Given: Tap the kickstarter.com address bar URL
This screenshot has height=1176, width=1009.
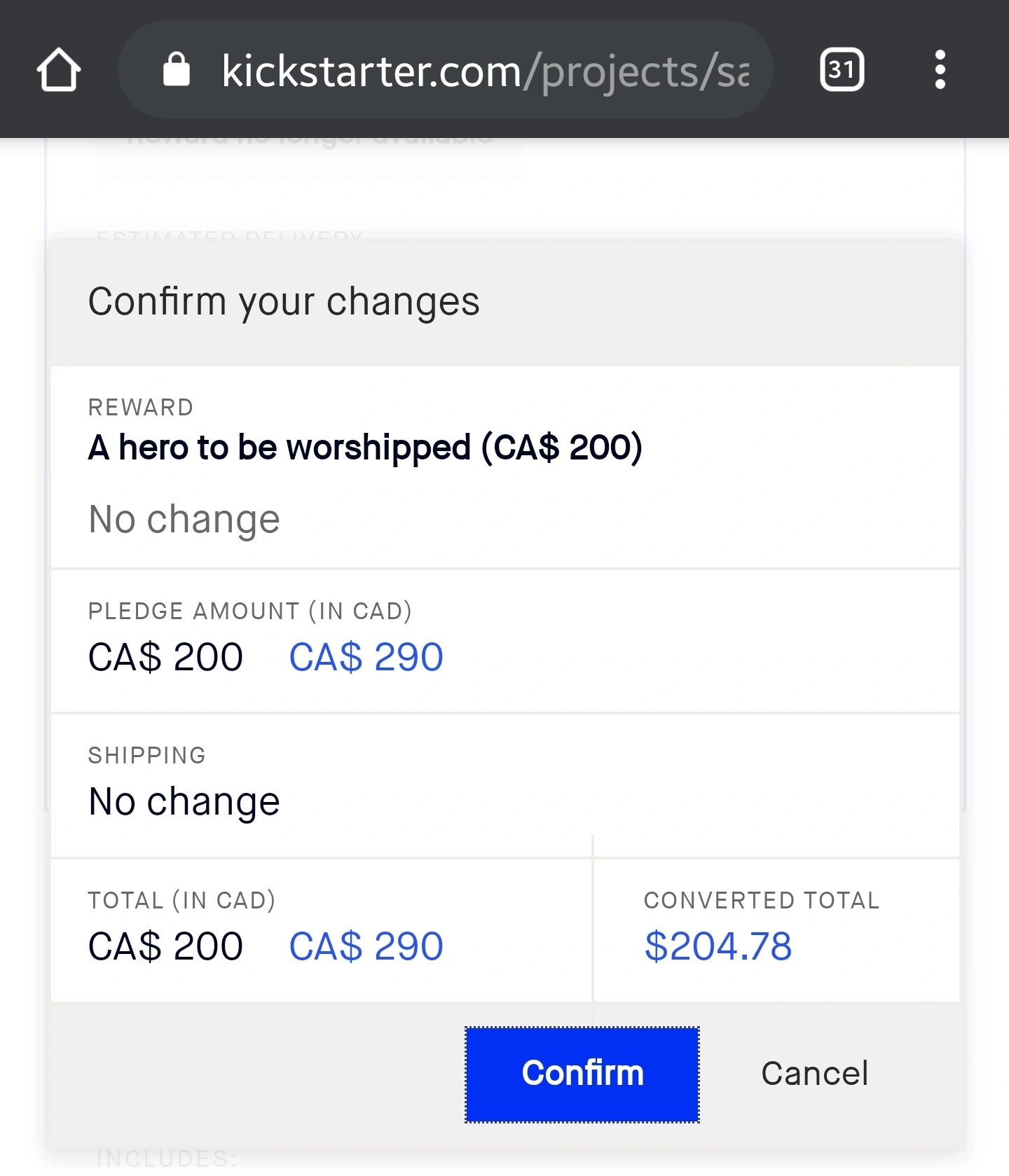Looking at the screenshot, I should [x=483, y=71].
